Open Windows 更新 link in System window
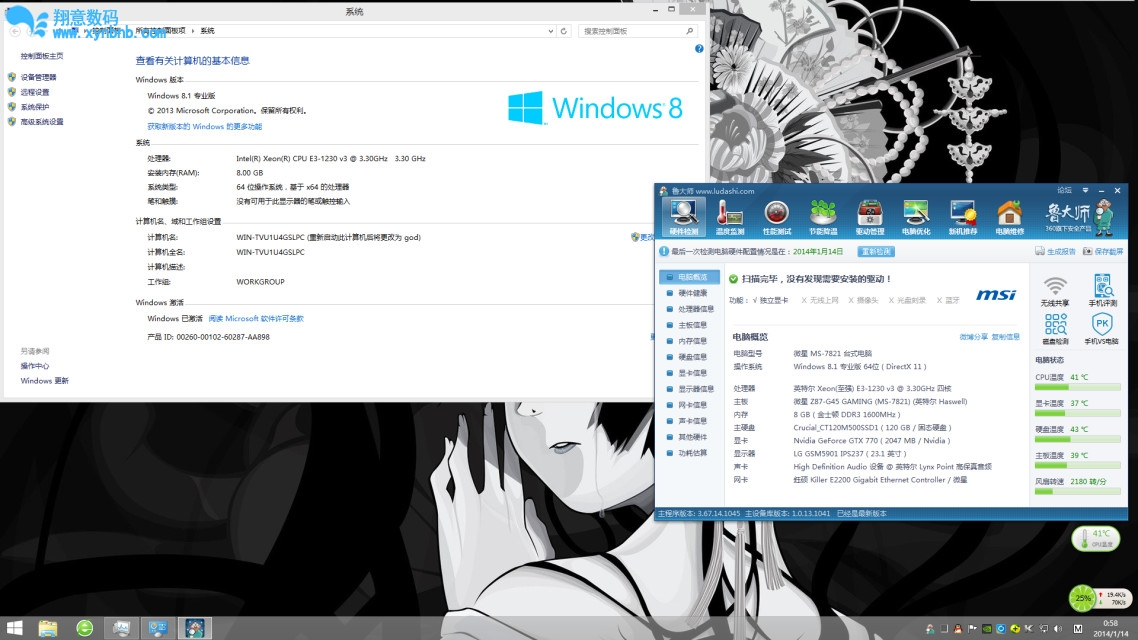The width and height of the screenshot is (1138, 640). (x=44, y=380)
